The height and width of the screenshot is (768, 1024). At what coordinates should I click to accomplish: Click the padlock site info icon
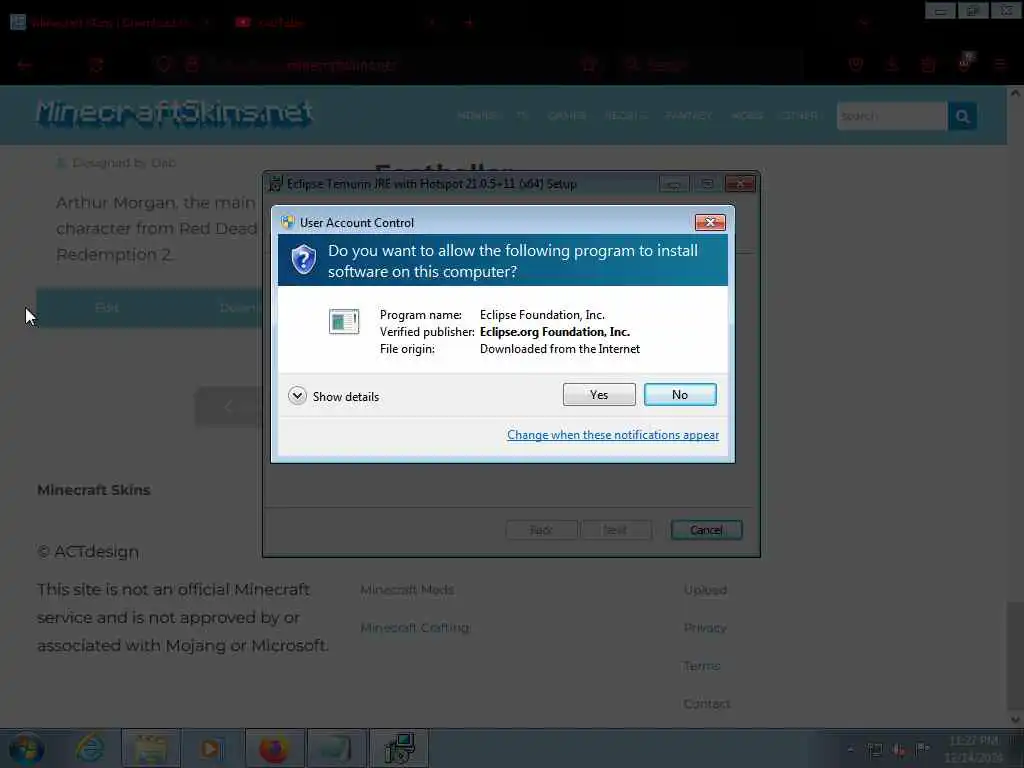click(x=191, y=65)
